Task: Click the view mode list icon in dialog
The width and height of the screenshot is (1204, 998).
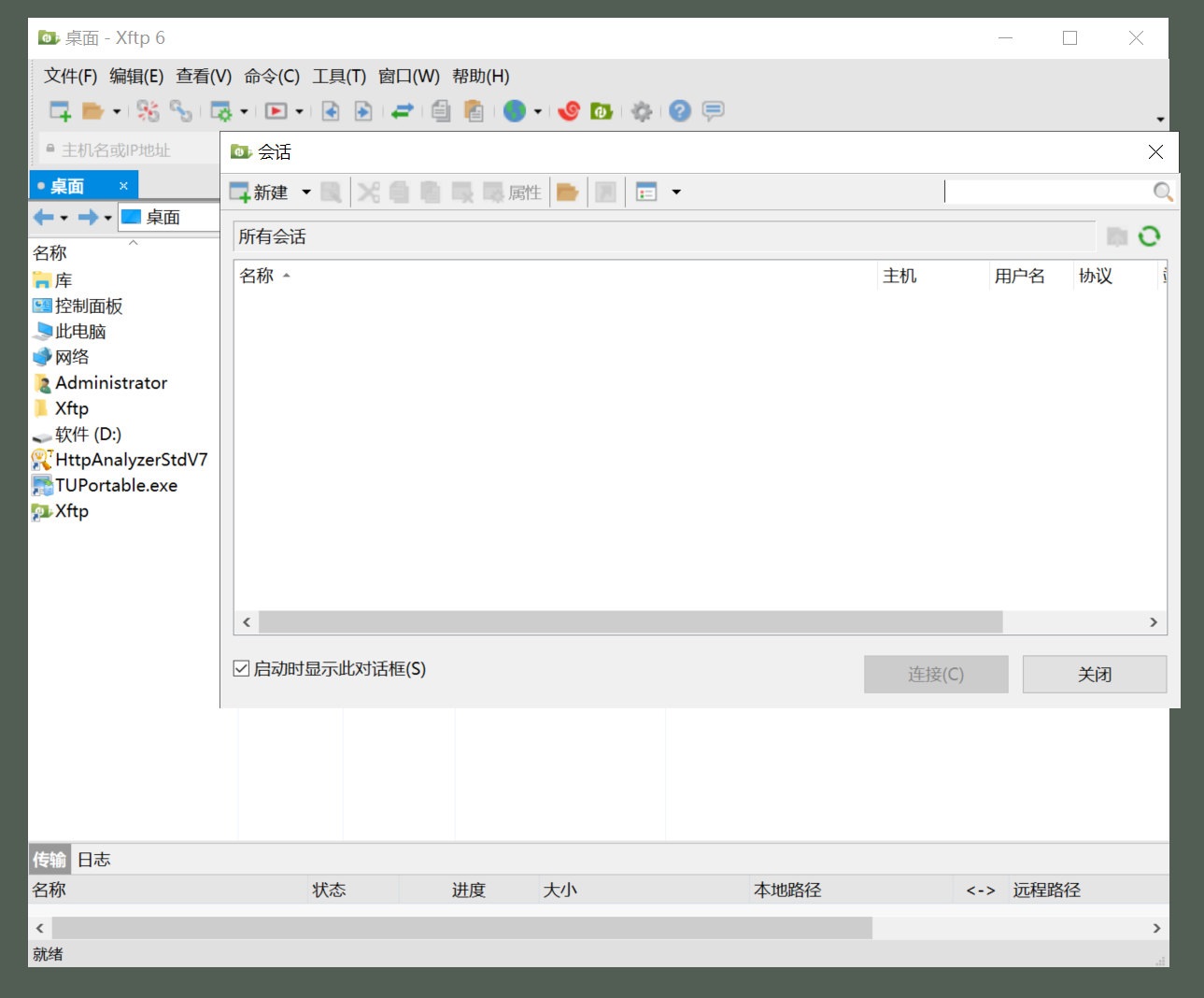Action: [646, 192]
